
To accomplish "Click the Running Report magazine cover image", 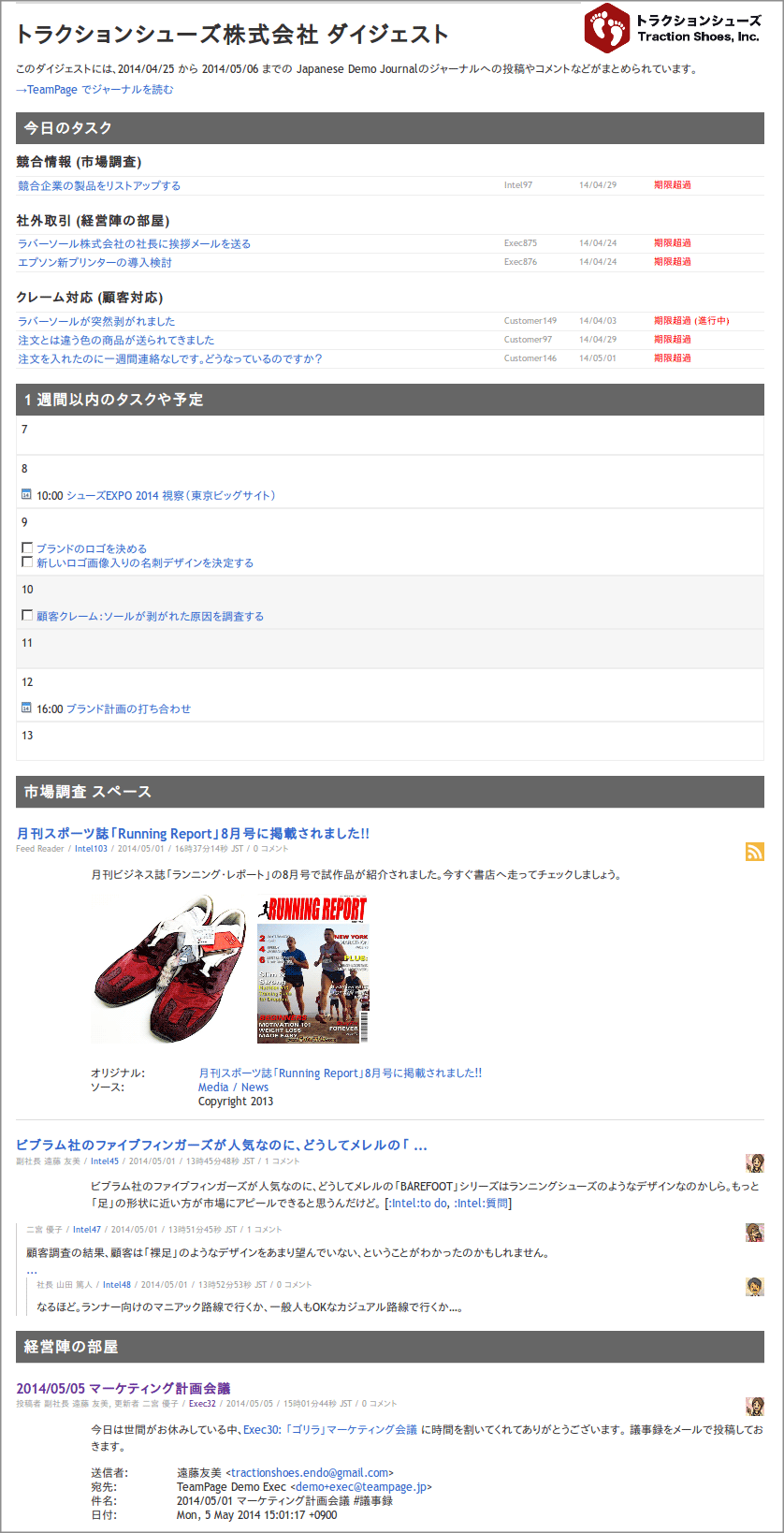I will coord(313,970).
